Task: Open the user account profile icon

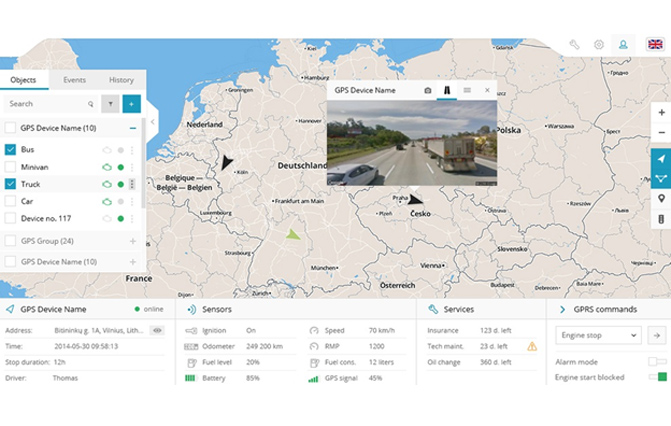Action: click(x=624, y=45)
